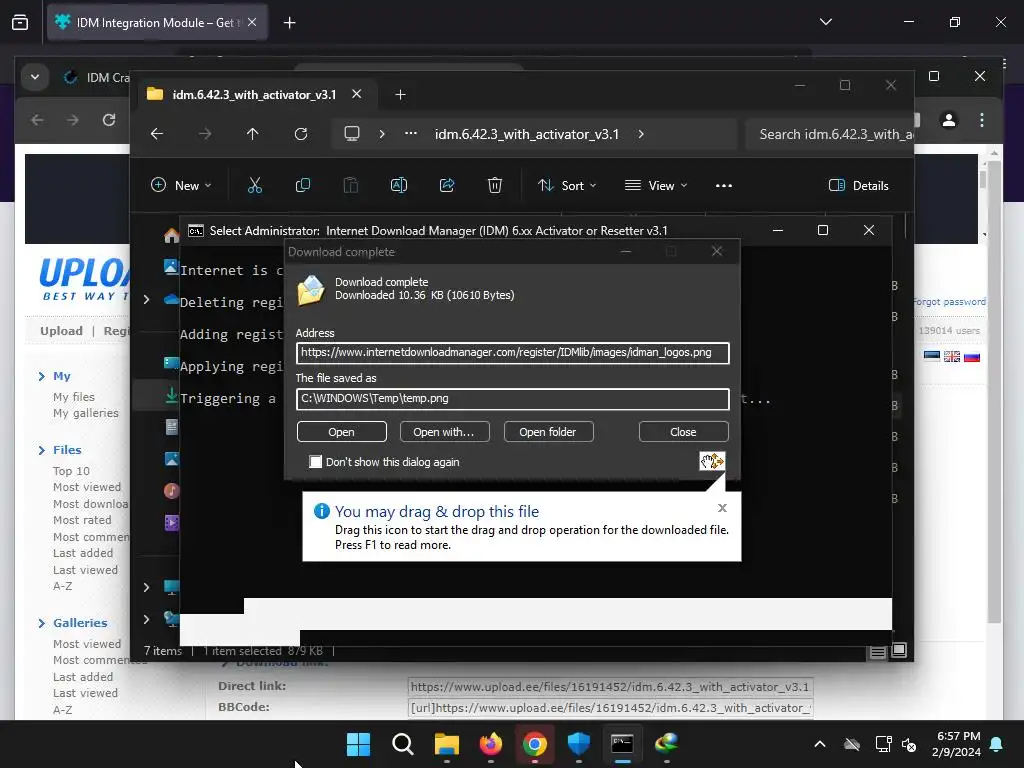
Task: Click the Copy icon in Explorer toolbar
Action: click(x=302, y=185)
